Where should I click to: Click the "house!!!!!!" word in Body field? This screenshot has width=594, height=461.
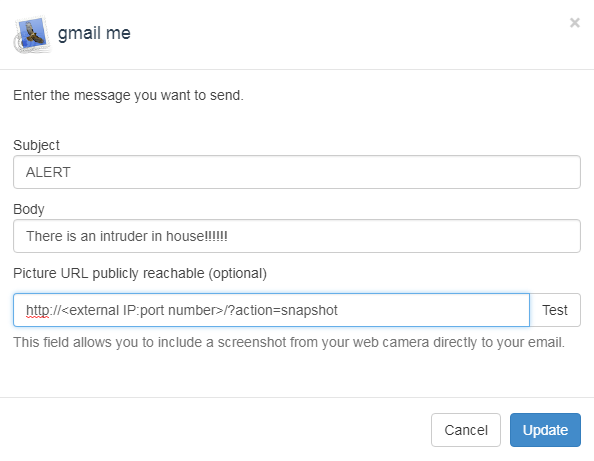[197, 236]
